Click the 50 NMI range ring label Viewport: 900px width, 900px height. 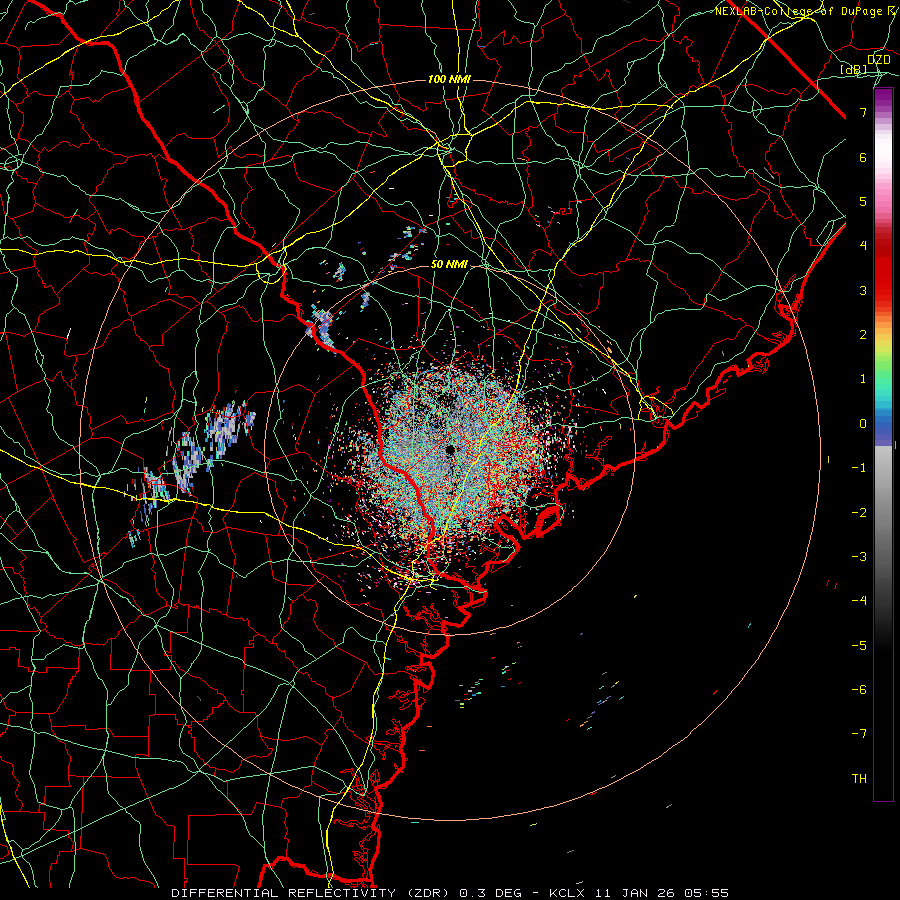point(449,264)
